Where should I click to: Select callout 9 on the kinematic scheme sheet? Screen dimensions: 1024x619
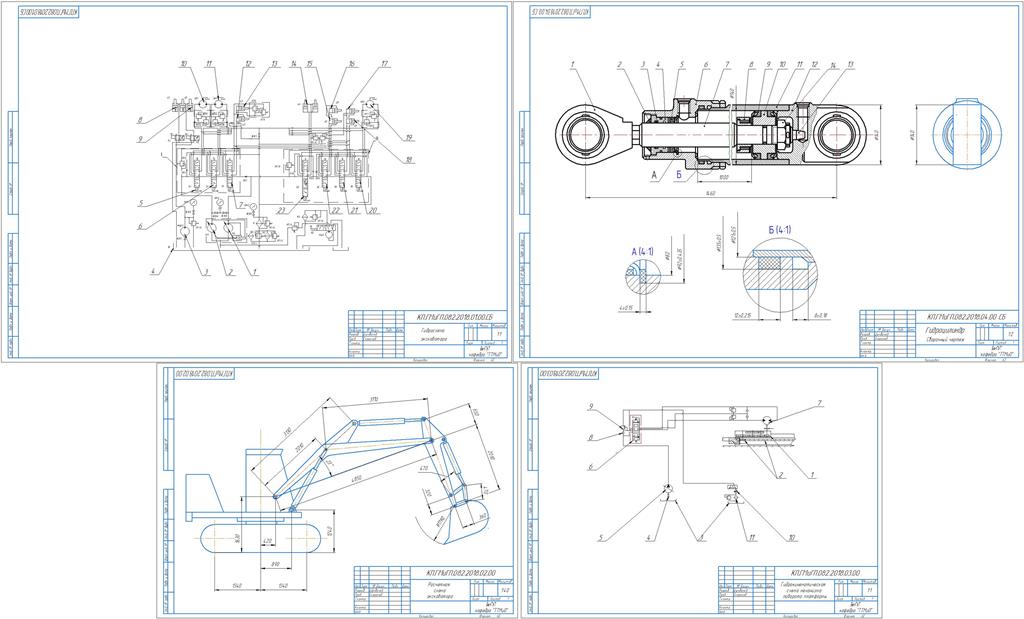(x=590, y=407)
